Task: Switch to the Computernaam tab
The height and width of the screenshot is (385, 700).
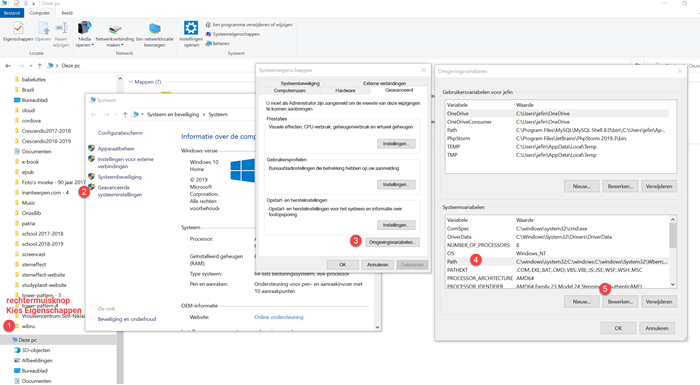Action: coord(289,91)
